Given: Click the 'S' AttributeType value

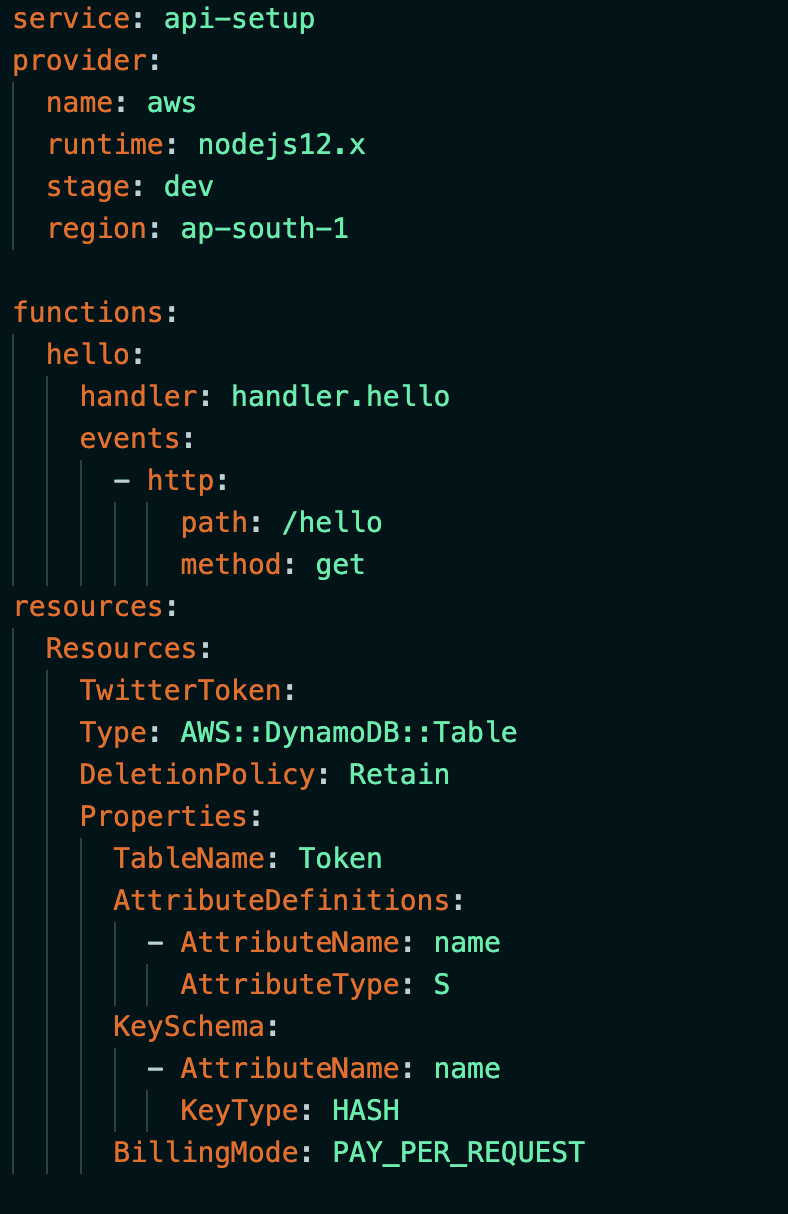Looking at the screenshot, I should pos(441,985).
